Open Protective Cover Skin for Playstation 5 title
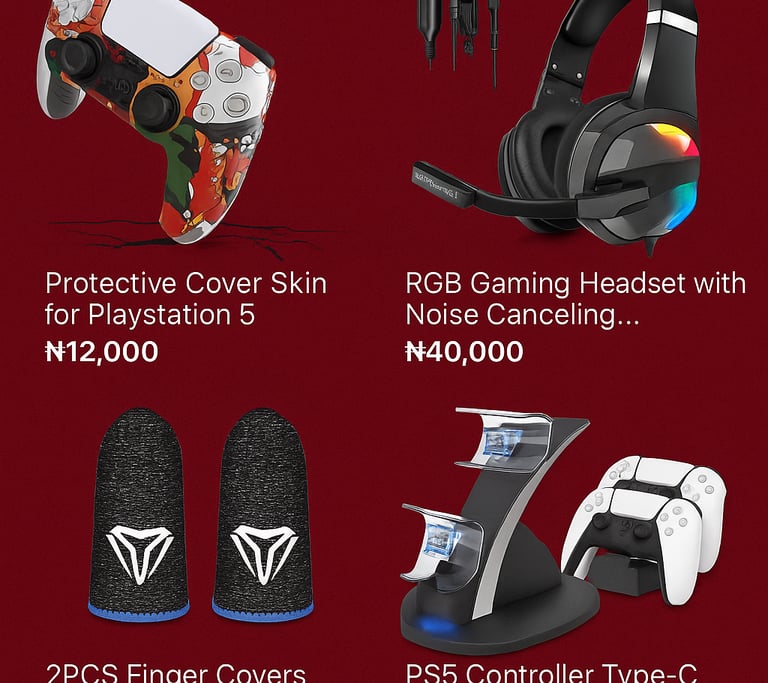The width and height of the screenshot is (768, 683). pyautogui.click(x=186, y=298)
